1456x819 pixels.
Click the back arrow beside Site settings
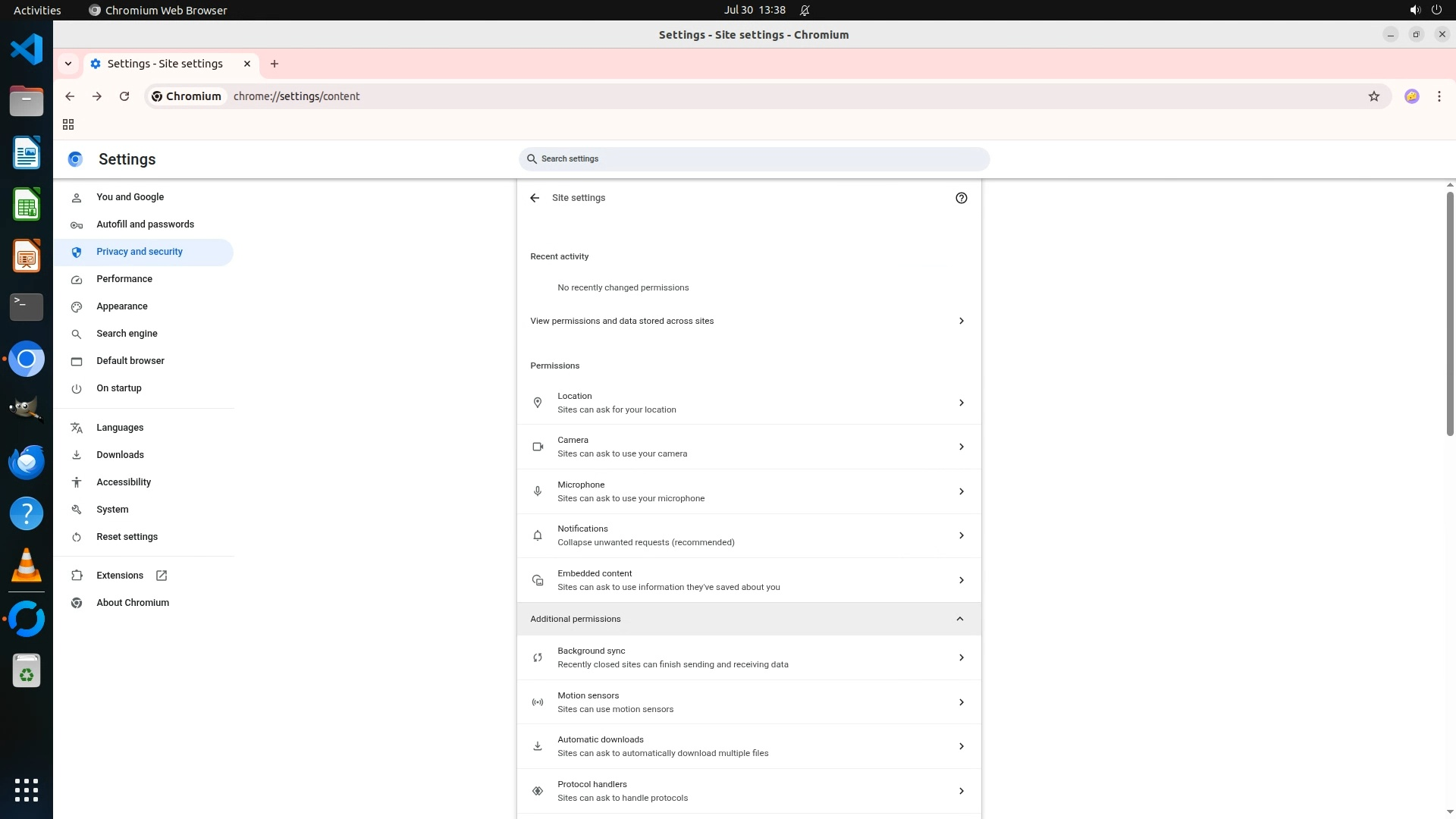[x=535, y=198]
